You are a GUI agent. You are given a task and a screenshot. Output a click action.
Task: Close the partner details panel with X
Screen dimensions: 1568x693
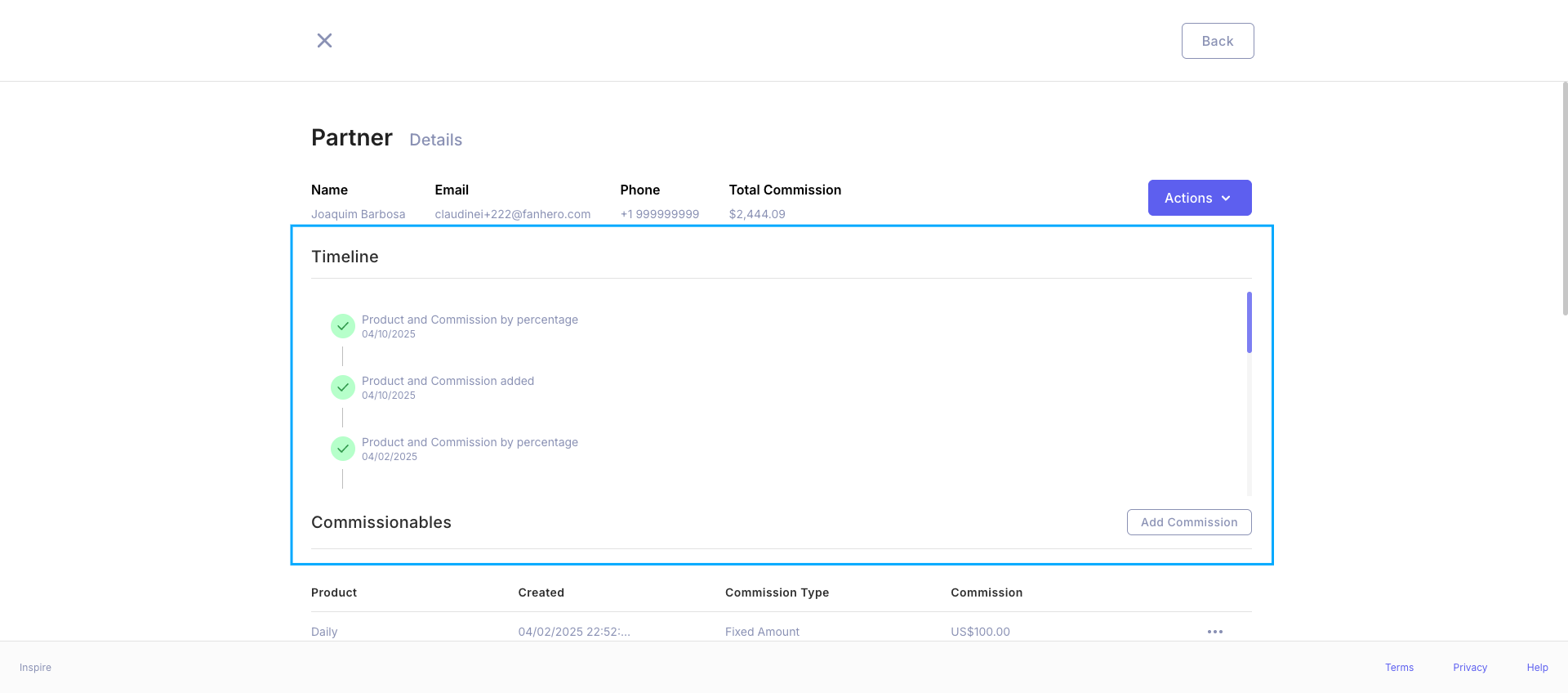coord(324,40)
